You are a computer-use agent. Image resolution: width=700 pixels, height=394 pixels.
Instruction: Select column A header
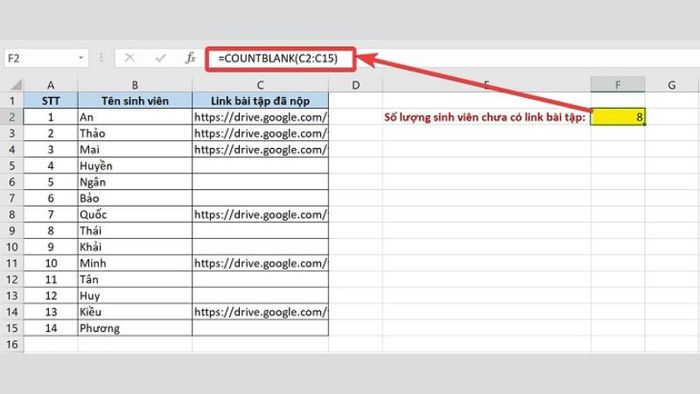[50, 85]
